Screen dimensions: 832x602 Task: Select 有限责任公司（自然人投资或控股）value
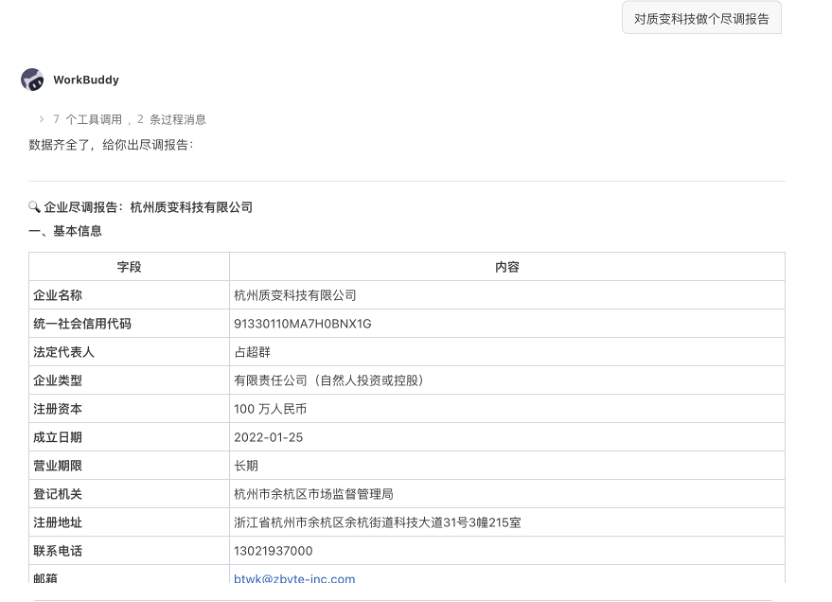(x=328, y=380)
